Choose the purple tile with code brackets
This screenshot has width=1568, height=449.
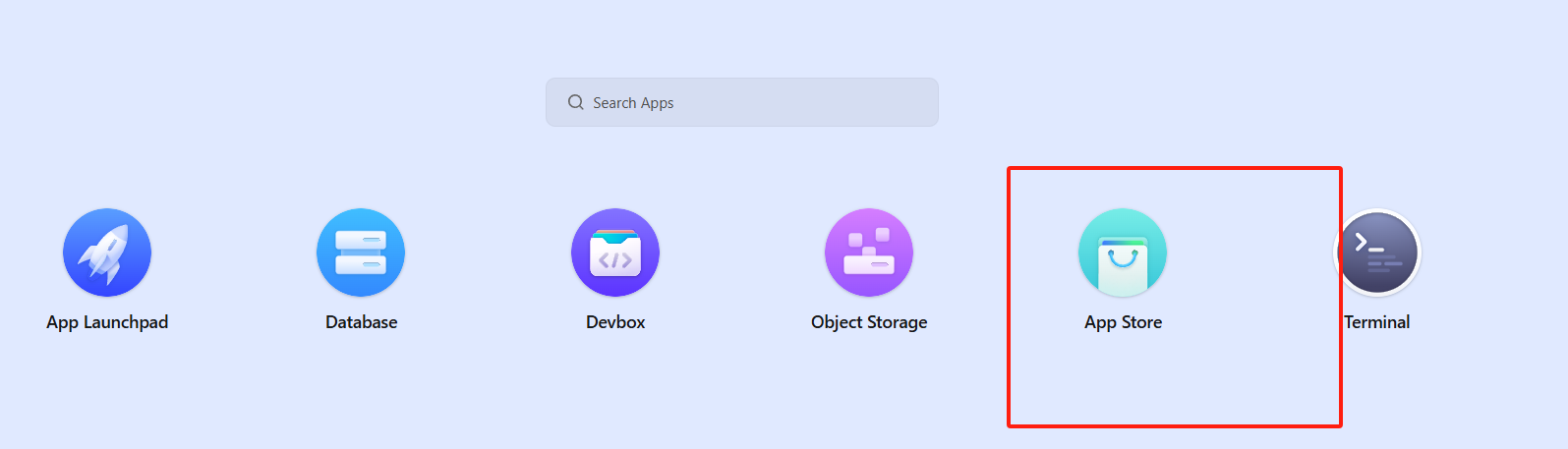point(615,253)
